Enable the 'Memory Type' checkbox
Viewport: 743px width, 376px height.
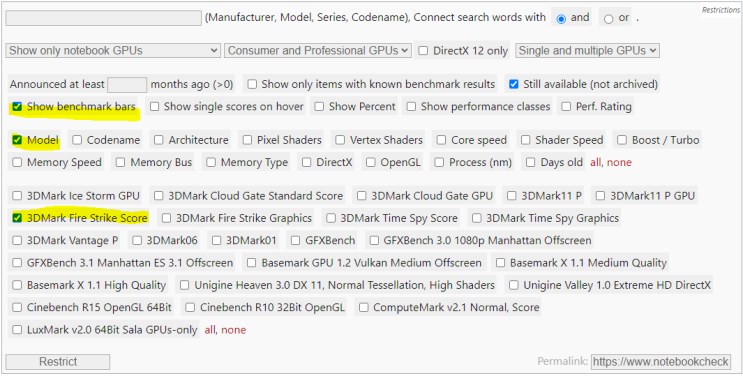(211, 163)
